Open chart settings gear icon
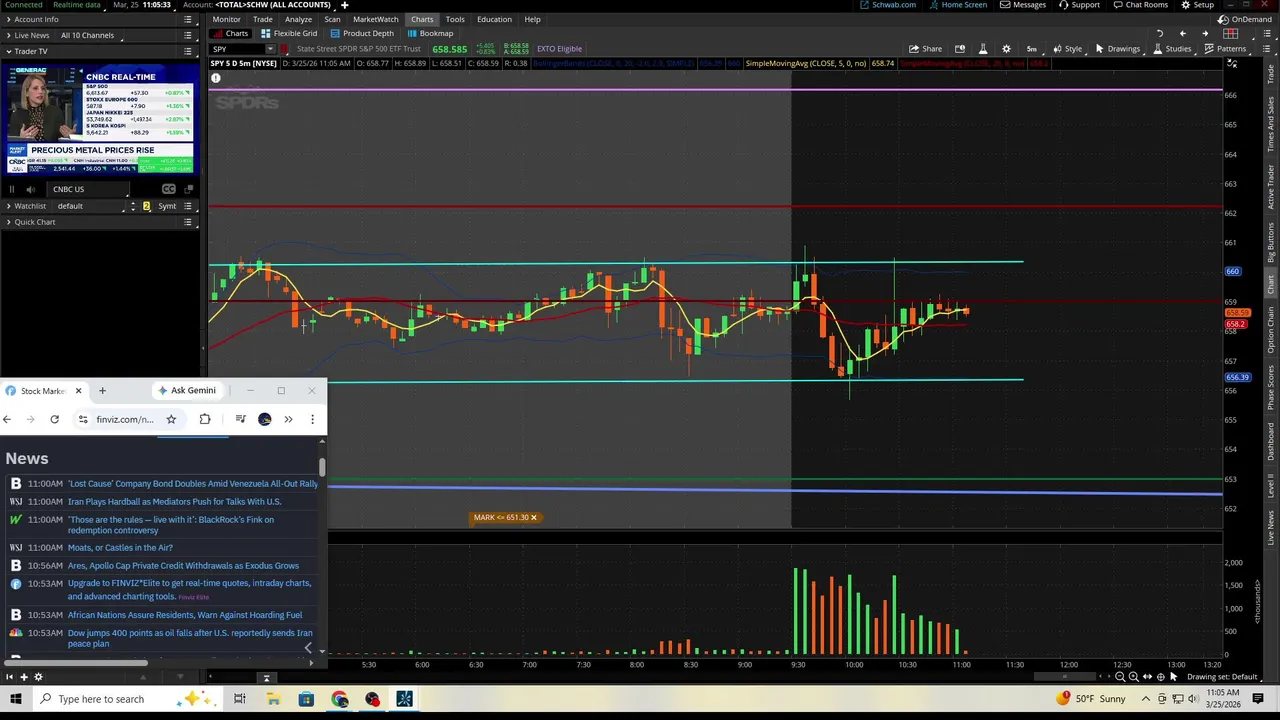The width and height of the screenshot is (1280, 720). click(x=1006, y=49)
